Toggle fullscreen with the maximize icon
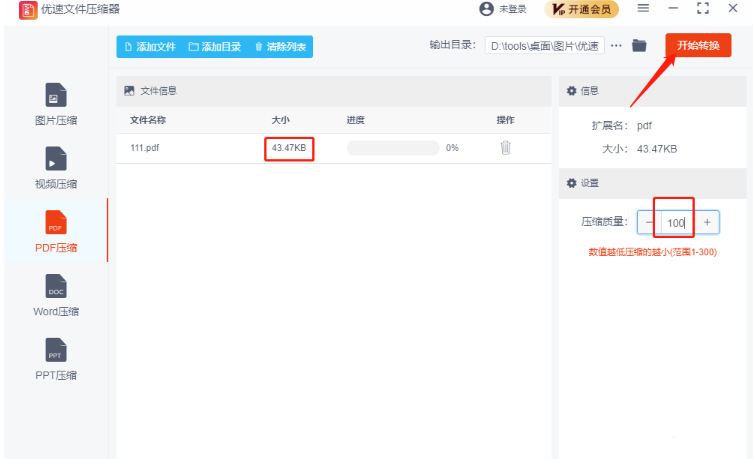Viewport: 753px width, 459px height. pyautogui.click(x=703, y=8)
